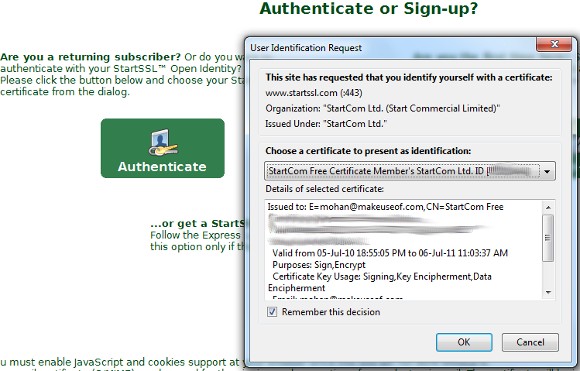
Task: Click the green Authenticate button
Action: pos(162,148)
